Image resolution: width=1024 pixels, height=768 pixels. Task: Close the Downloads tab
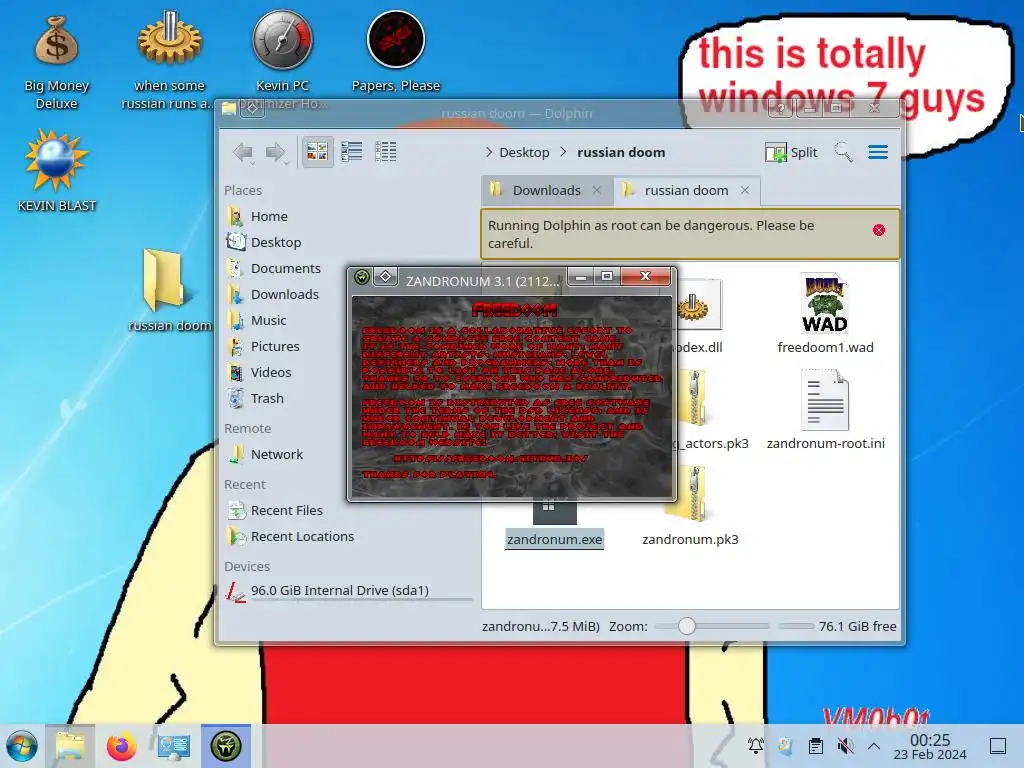coord(596,190)
